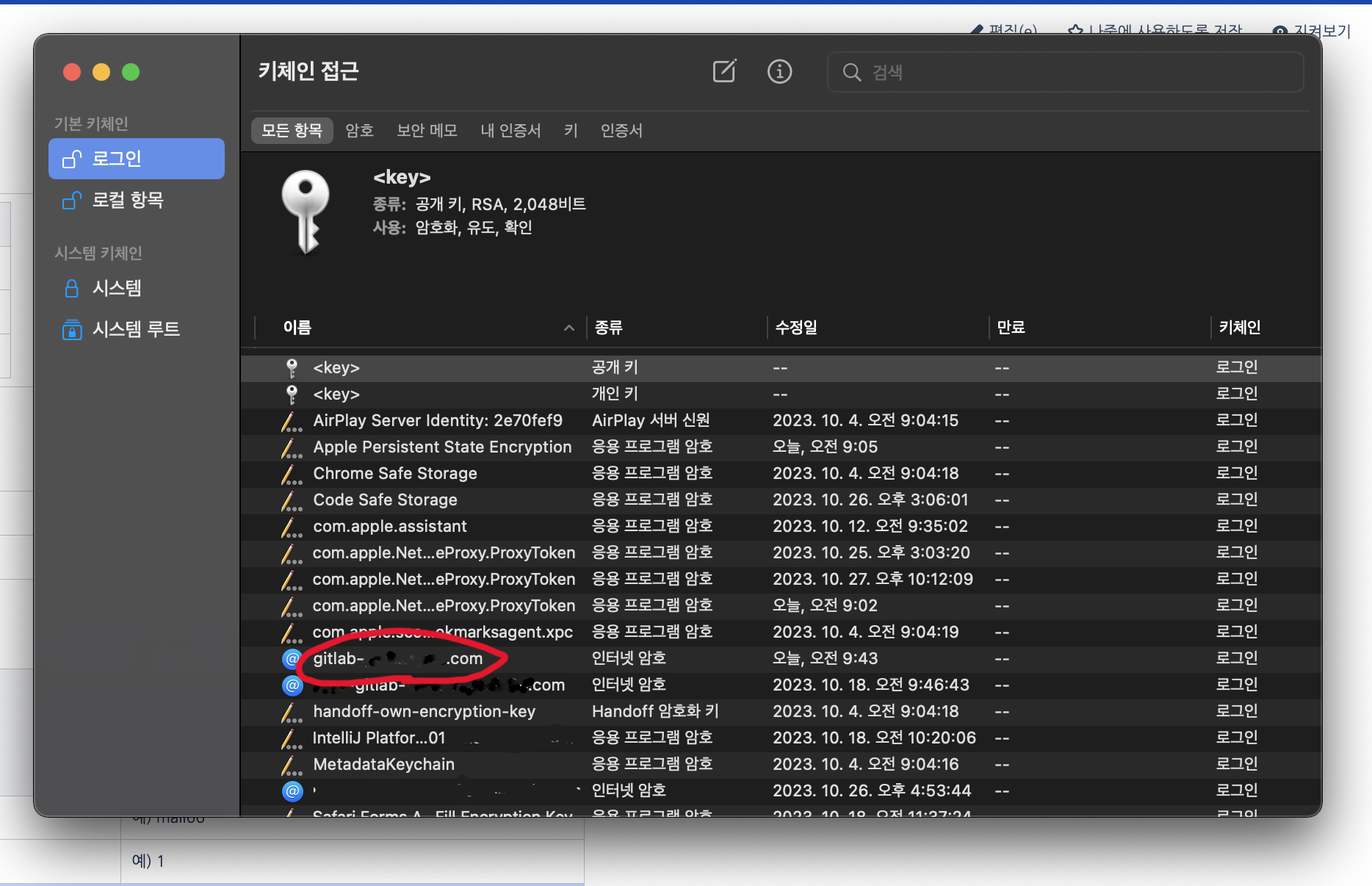The width and height of the screenshot is (1372, 886).
Task: Select the pencil icon of ProxyToken row modified 오늘, 오전 9:02
Action: (292, 606)
